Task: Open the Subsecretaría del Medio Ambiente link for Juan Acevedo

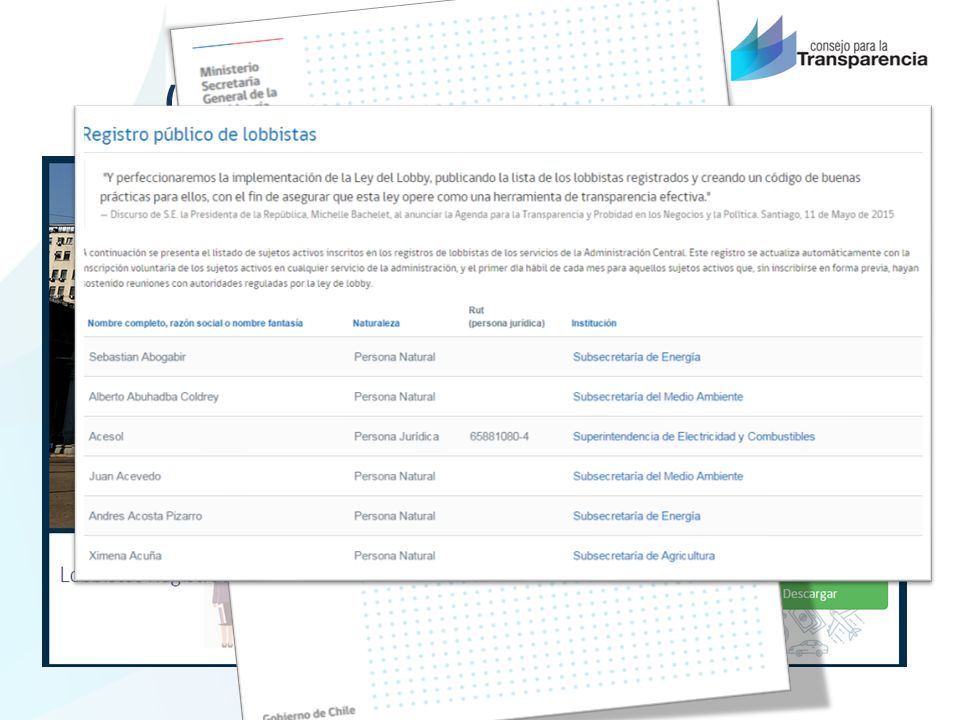Action: click(658, 476)
